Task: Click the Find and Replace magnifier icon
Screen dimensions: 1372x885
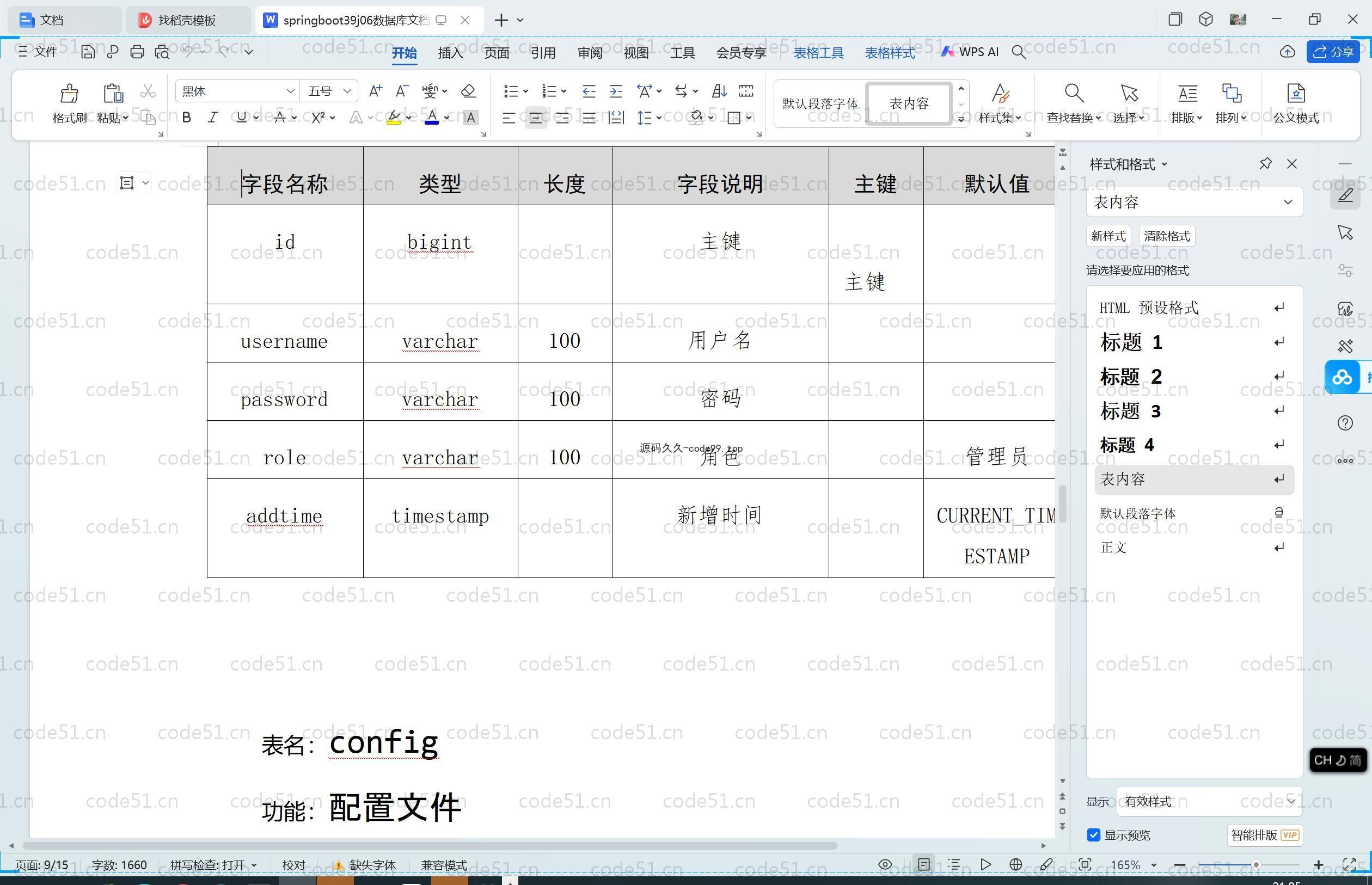Action: pyautogui.click(x=1074, y=93)
